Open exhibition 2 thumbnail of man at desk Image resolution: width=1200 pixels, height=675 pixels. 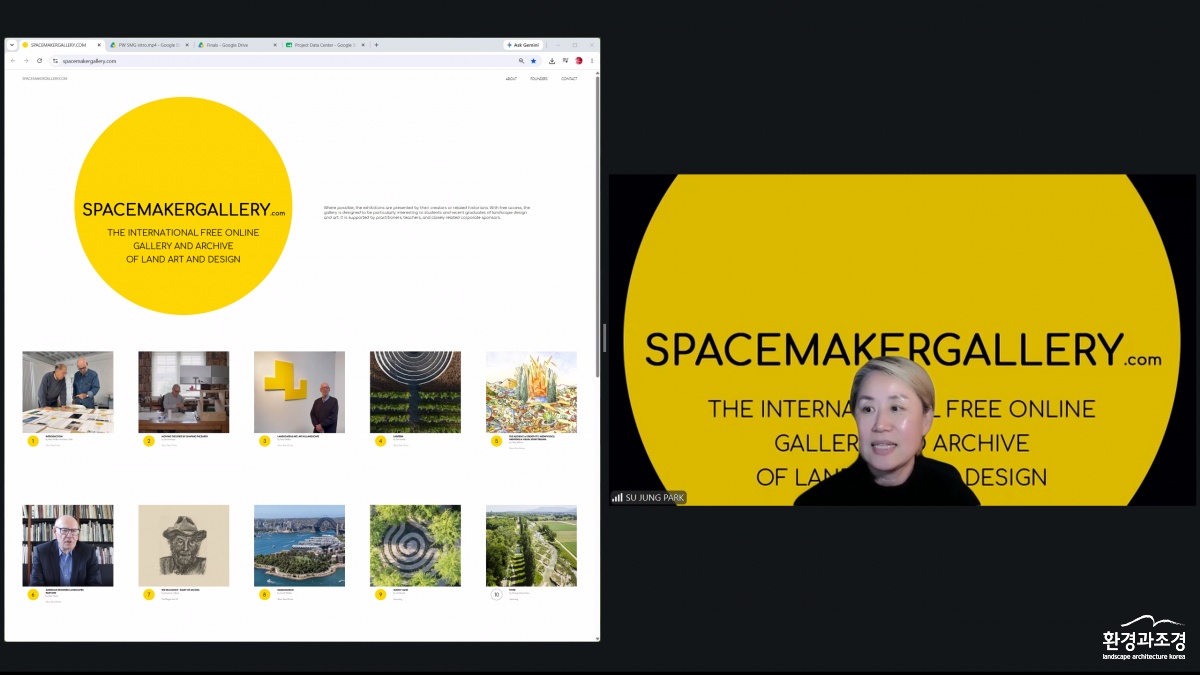184,392
